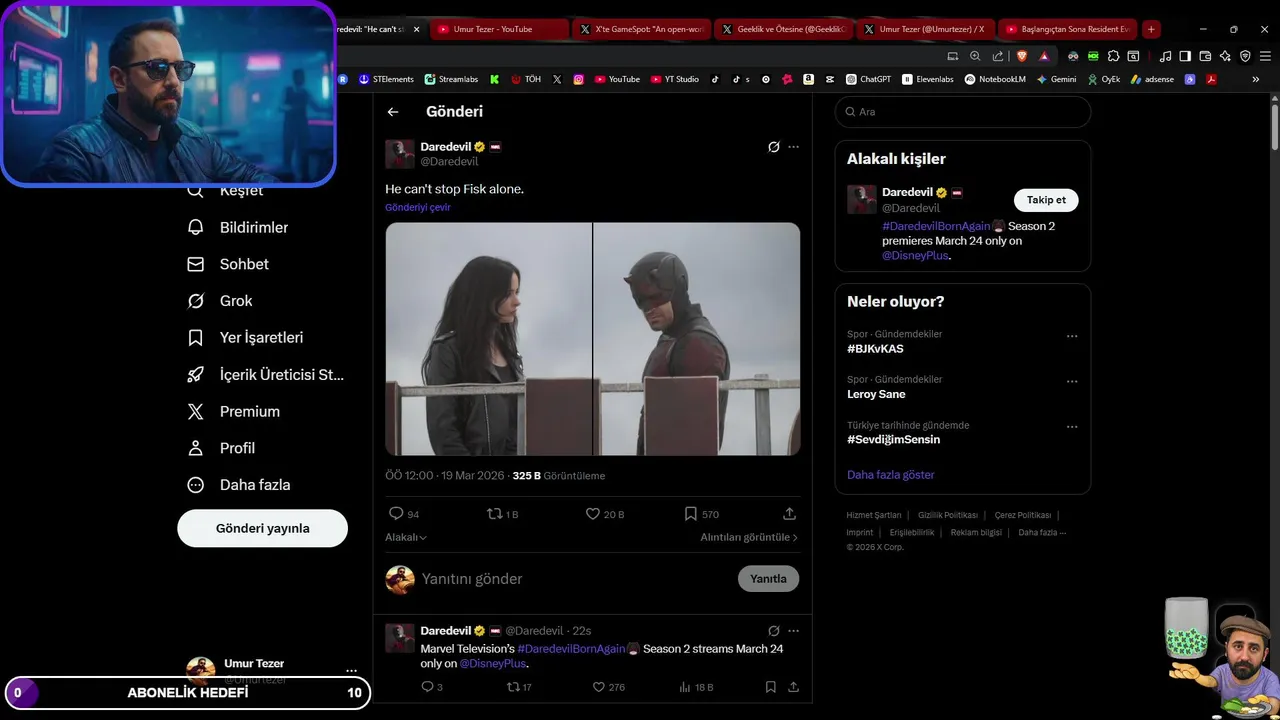Like the reply with 276 likes
The image size is (1280, 720).
[608, 687]
